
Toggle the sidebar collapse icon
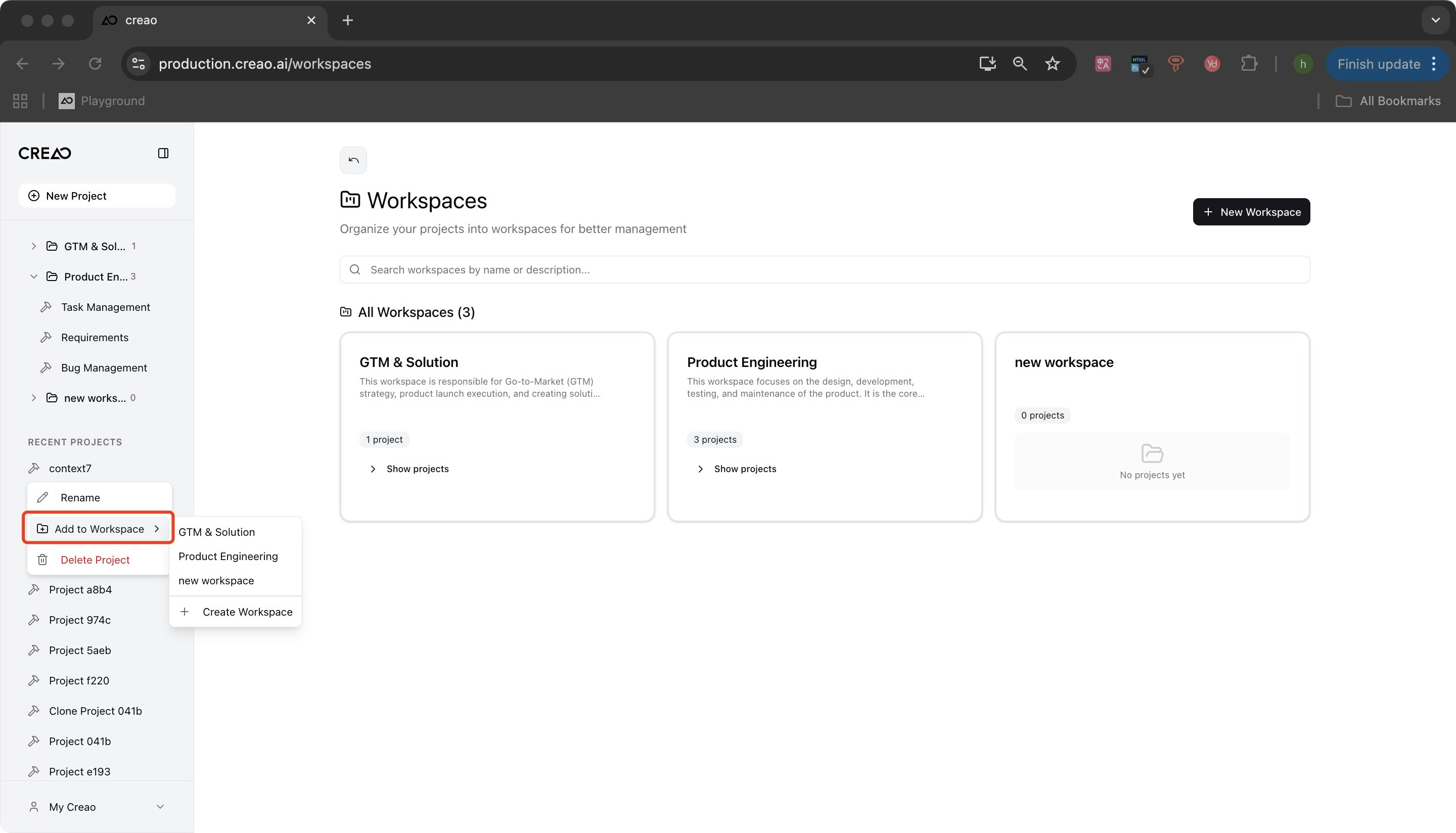[x=163, y=153]
